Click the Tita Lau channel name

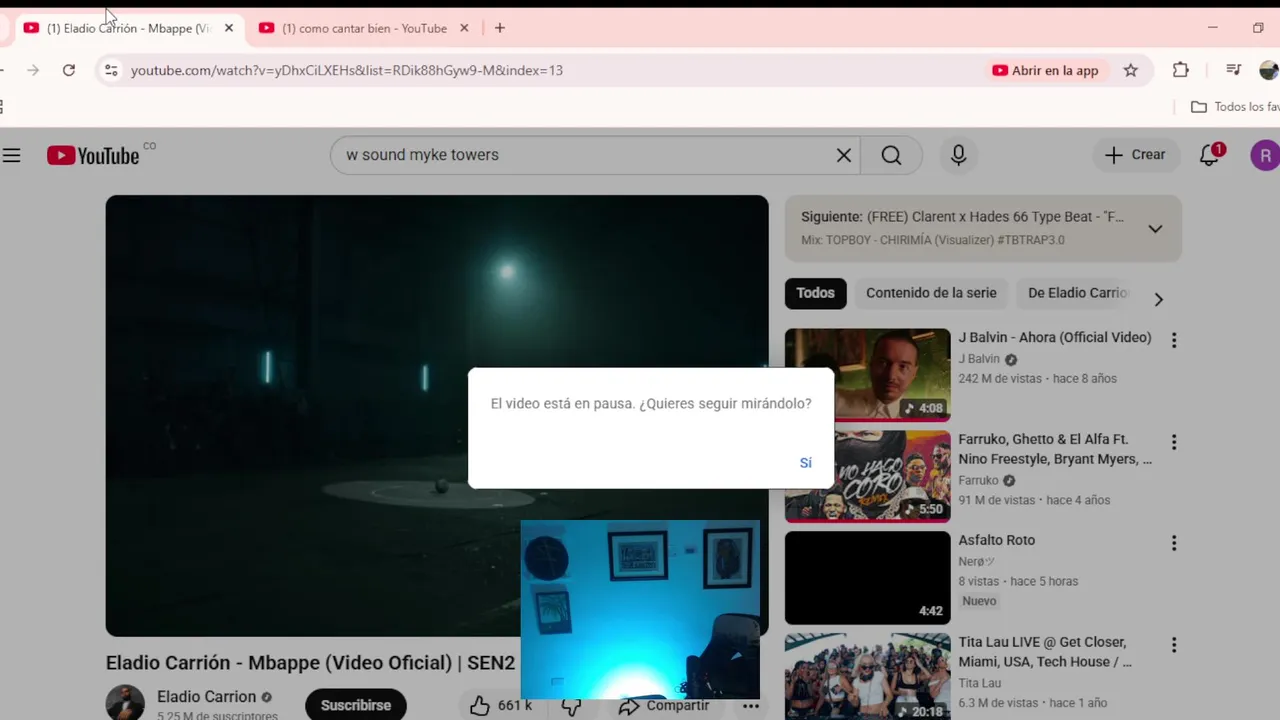tap(980, 683)
